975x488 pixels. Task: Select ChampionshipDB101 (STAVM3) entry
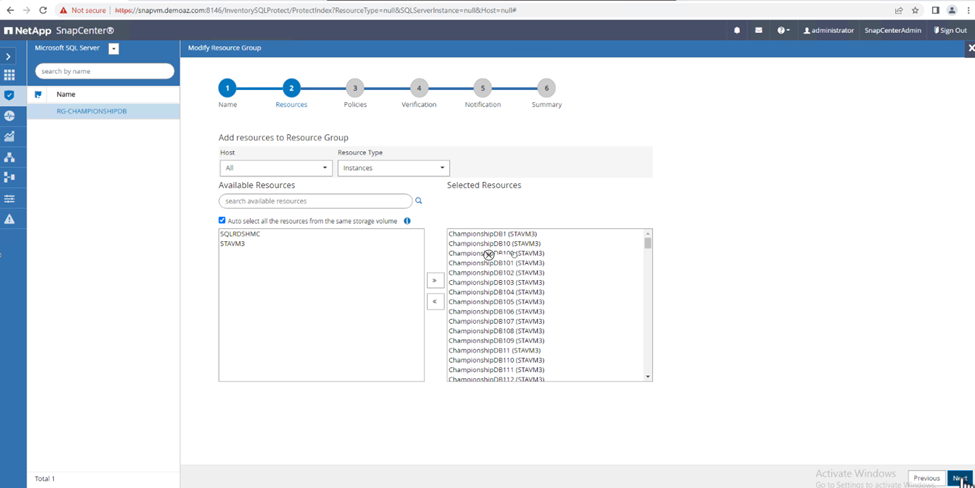pos(496,263)
